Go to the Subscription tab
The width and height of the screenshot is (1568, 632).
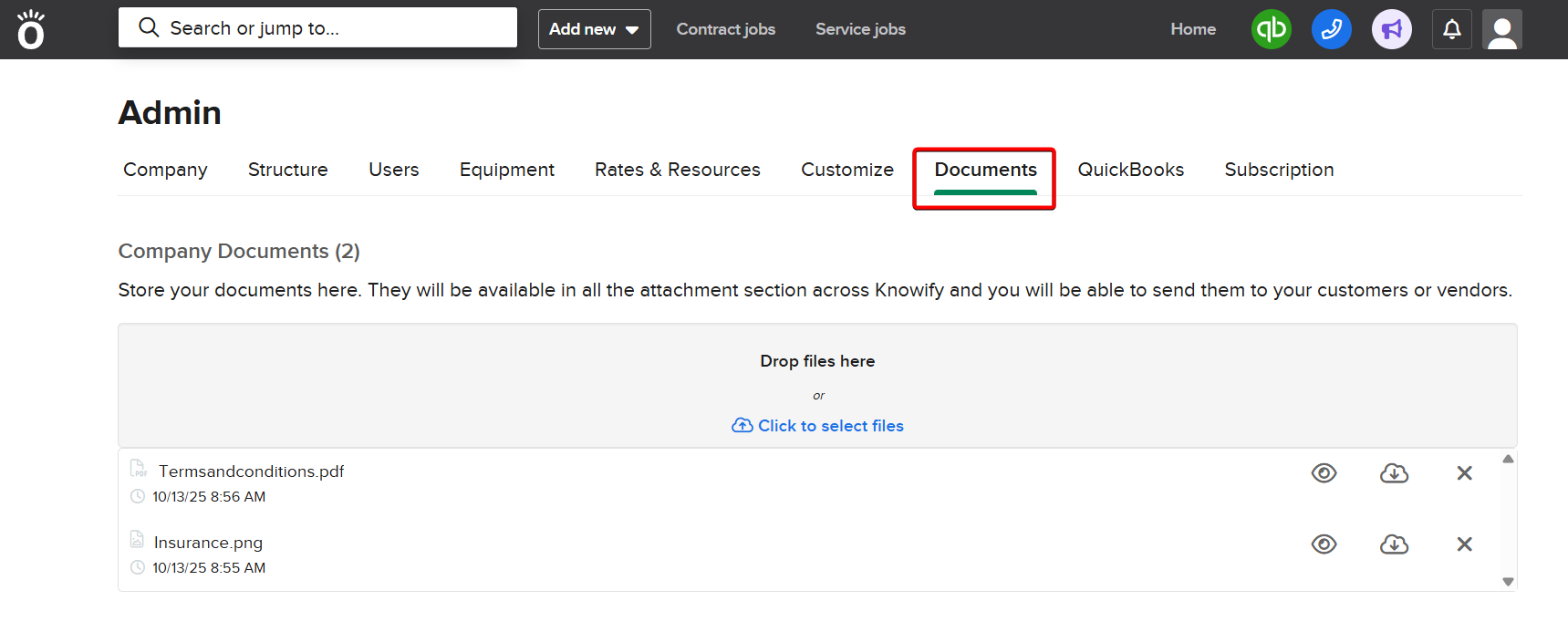1279,170
